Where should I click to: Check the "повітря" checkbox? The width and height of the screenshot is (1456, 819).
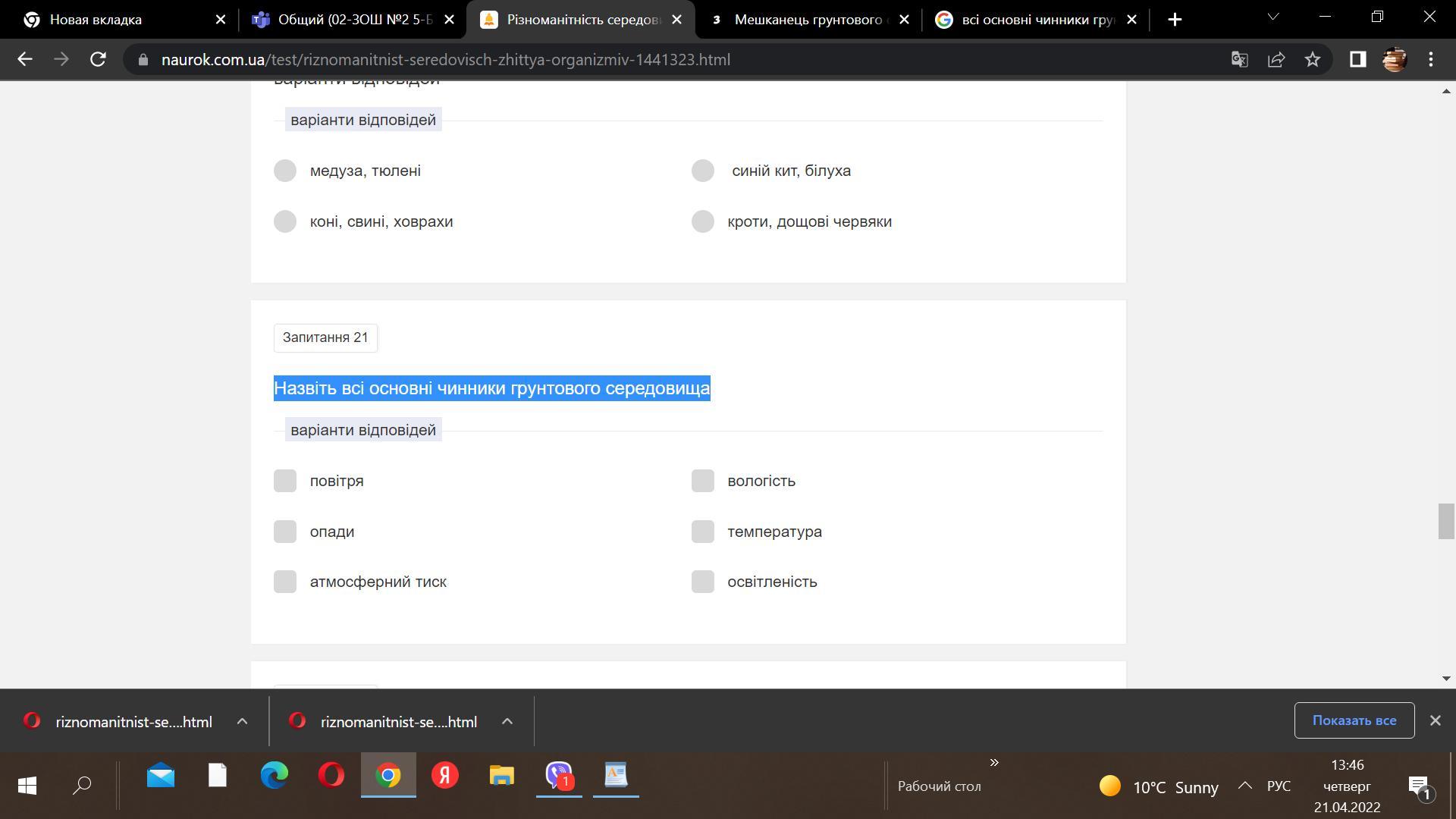[285, 481]
